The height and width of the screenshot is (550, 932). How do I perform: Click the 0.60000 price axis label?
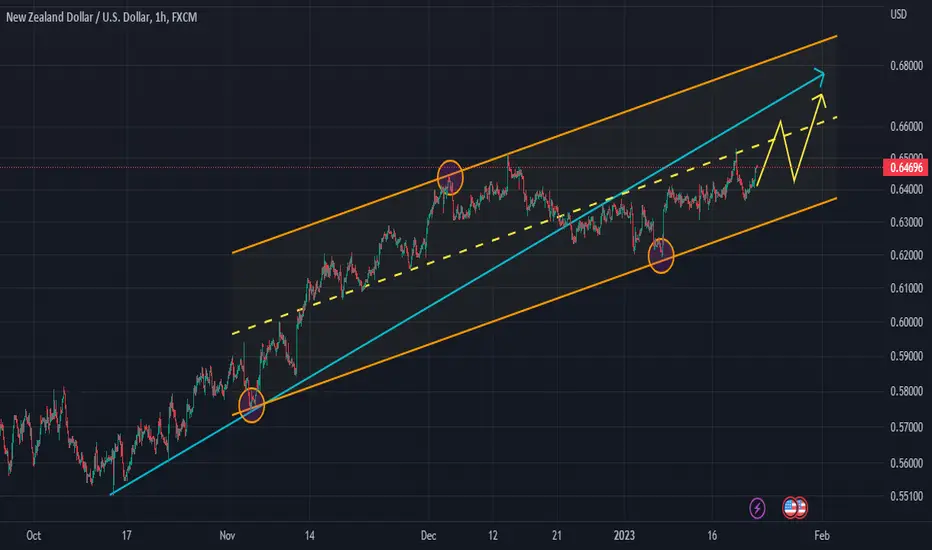click(906, 322)
